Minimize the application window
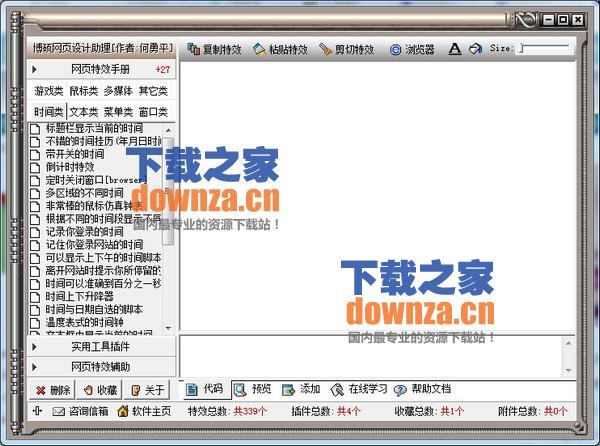This screenshot has width=600, height=446. coord(548,20)
